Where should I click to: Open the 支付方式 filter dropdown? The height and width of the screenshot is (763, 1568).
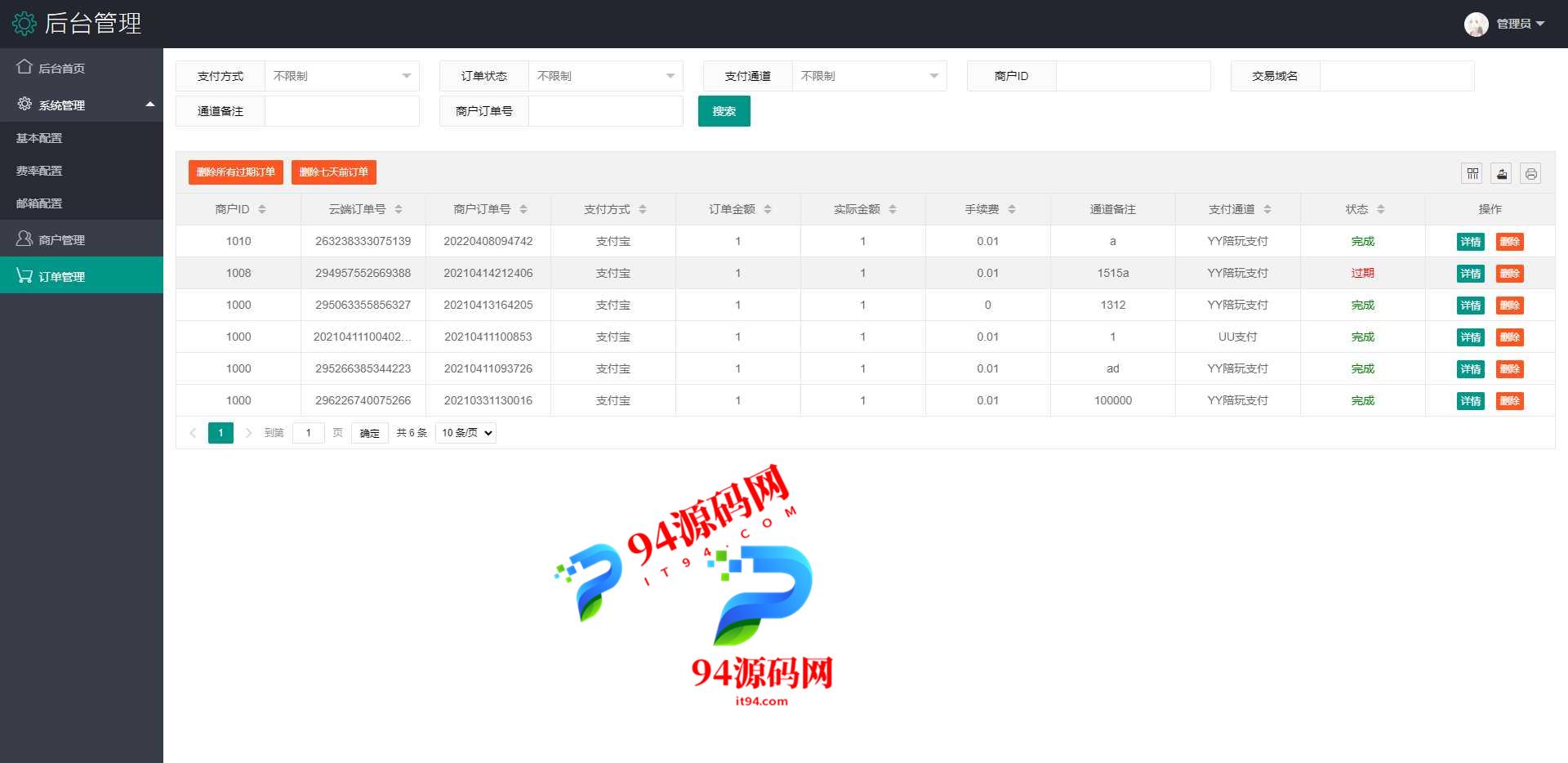pyautogui.click(x=341, y=76)
